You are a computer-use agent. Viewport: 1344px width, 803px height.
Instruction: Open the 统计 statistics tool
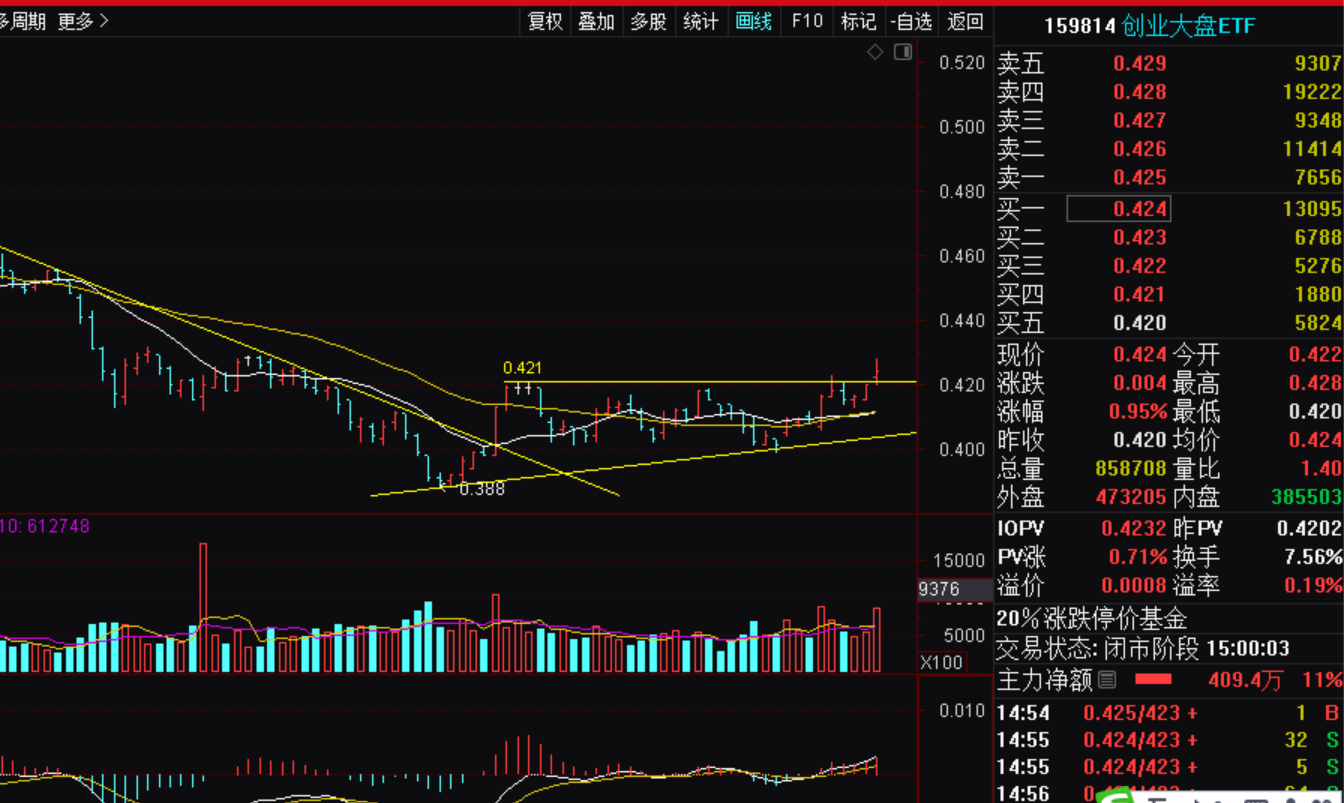coord(701,21)
